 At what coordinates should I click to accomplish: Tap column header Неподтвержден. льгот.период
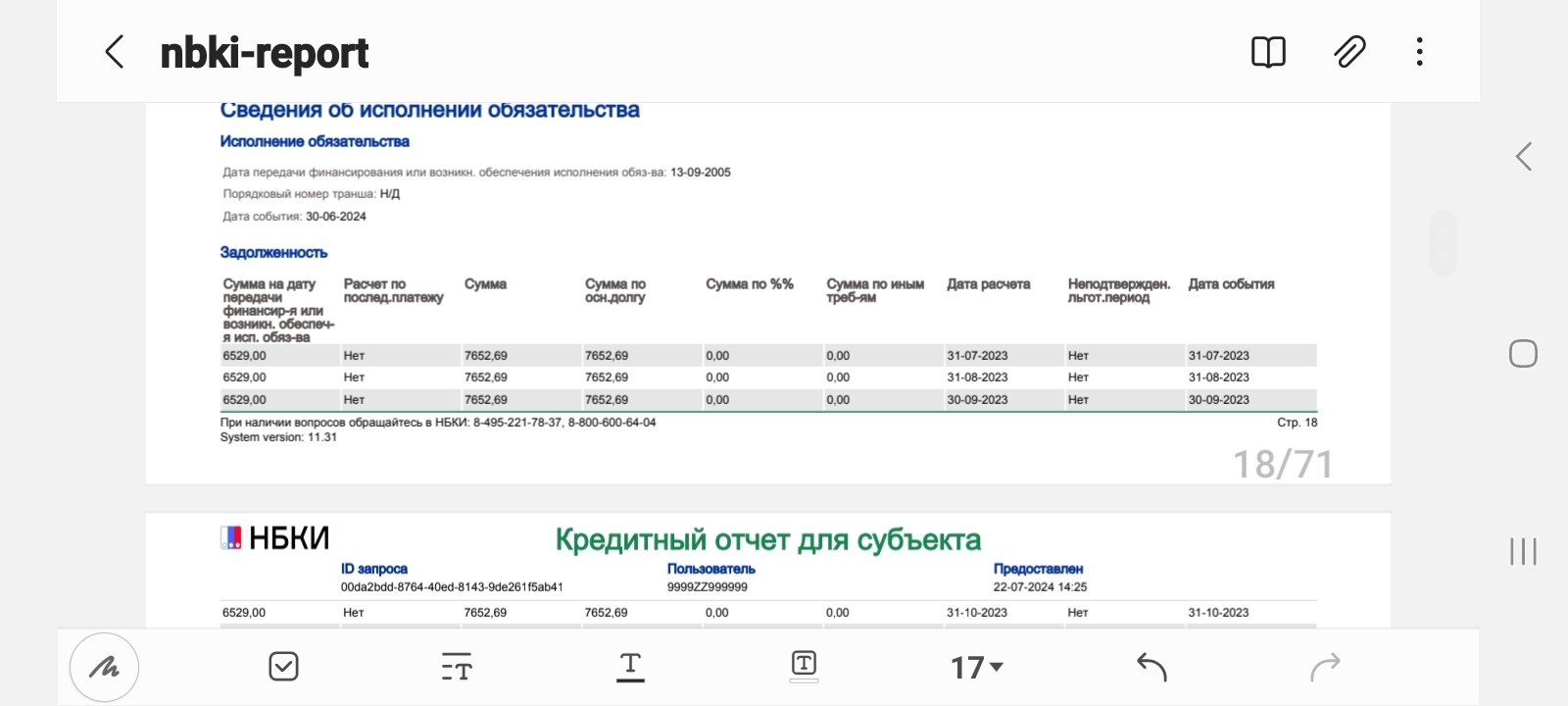click(x=1119, y=290)
